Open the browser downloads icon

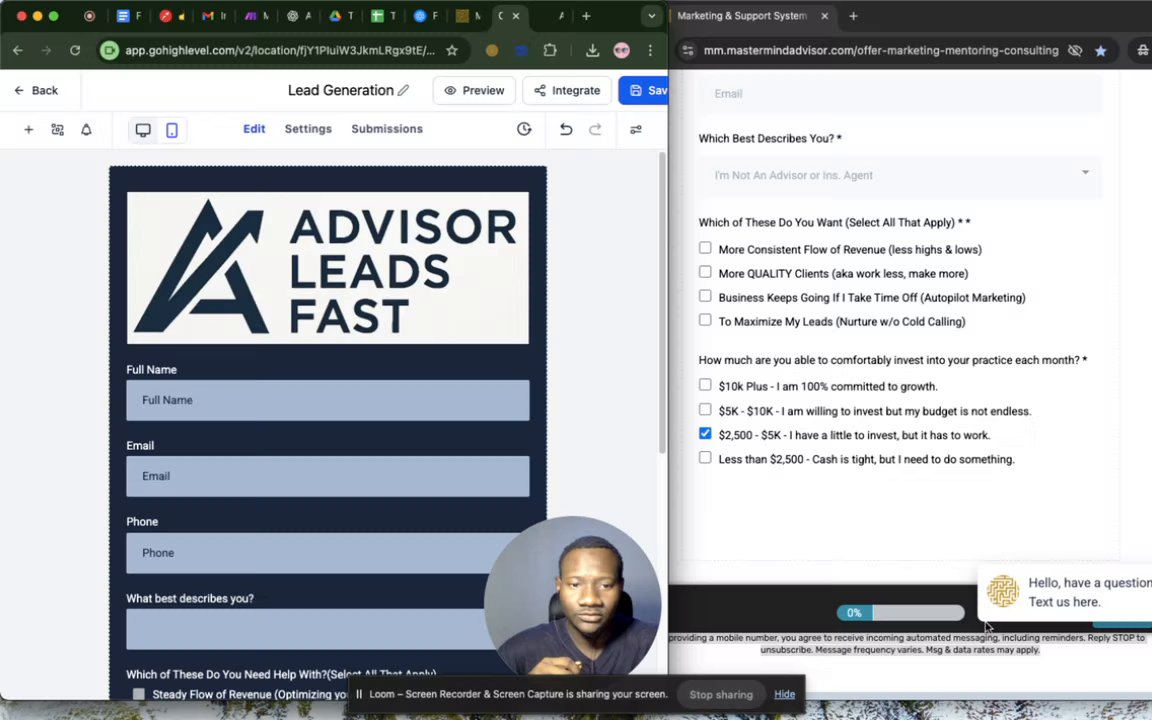592,50
